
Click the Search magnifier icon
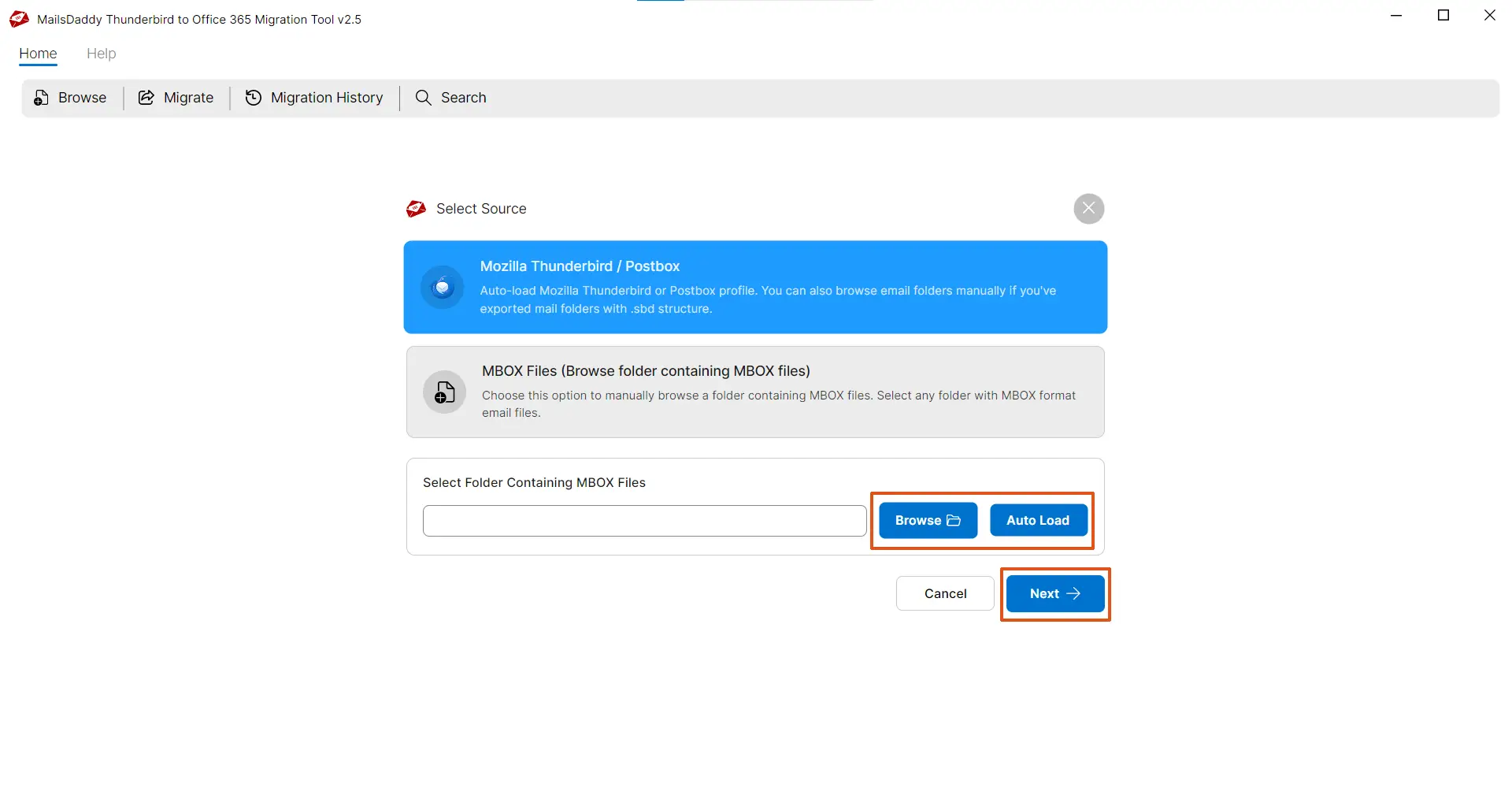tap(424, 97)
